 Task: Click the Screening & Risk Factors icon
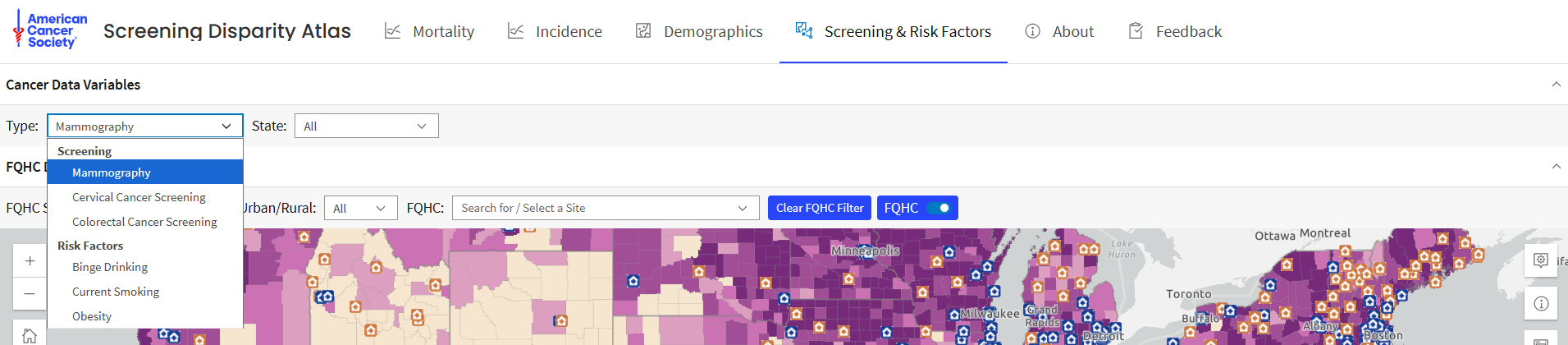[804, 30]
